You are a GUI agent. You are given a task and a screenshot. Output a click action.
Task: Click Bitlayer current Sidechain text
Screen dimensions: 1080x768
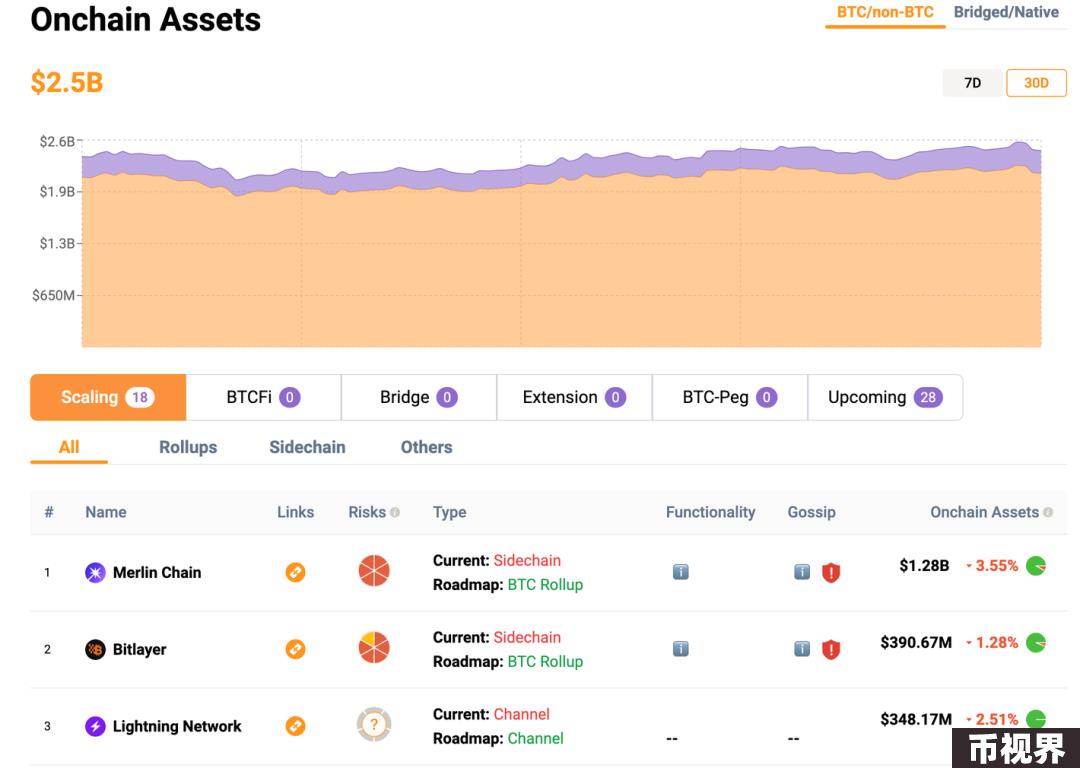(527, 637)
